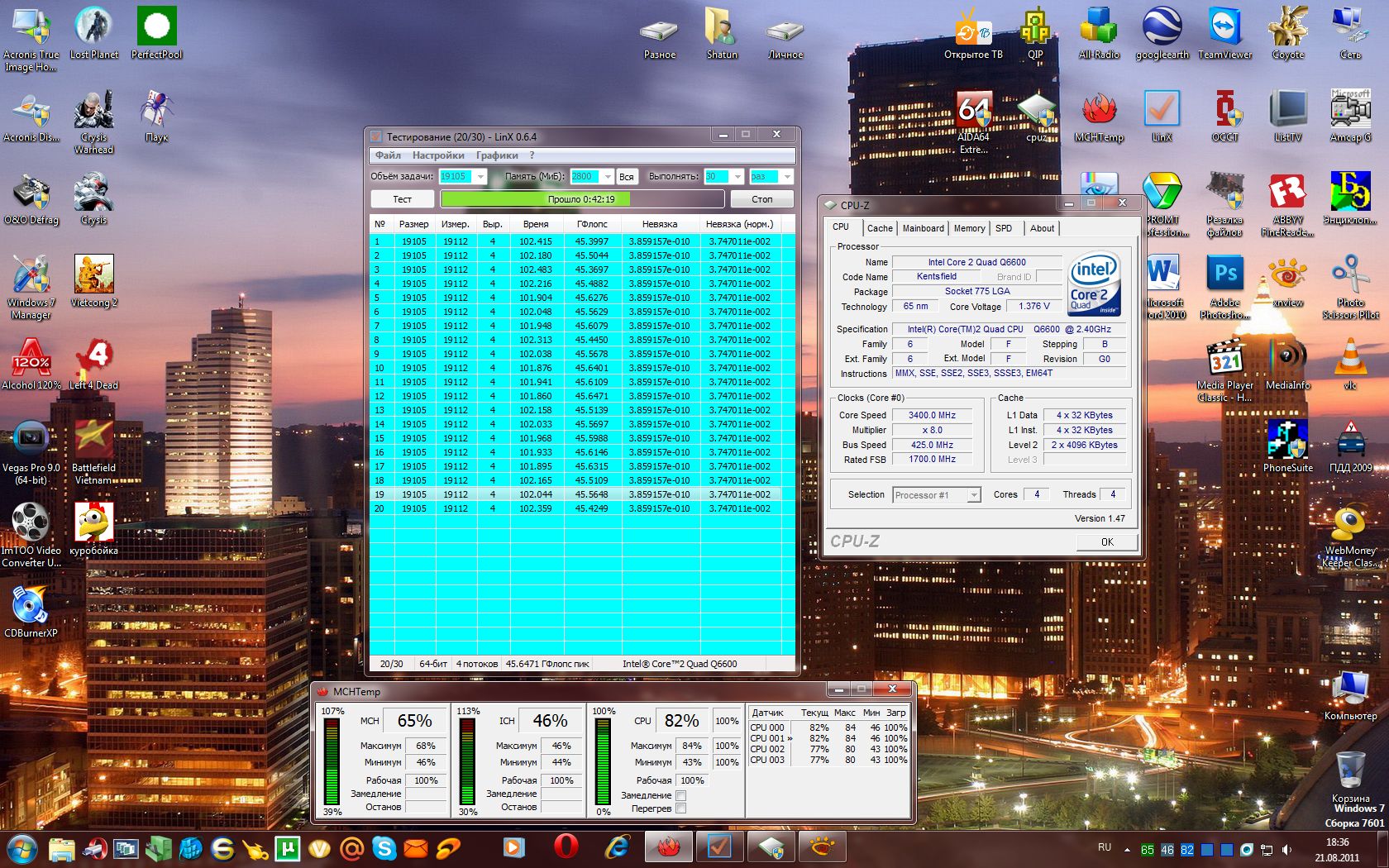This screenshot has width=1389, height=868.
Task: Click the LinX elapsed time progress bar
Action: tap(581, 199)
